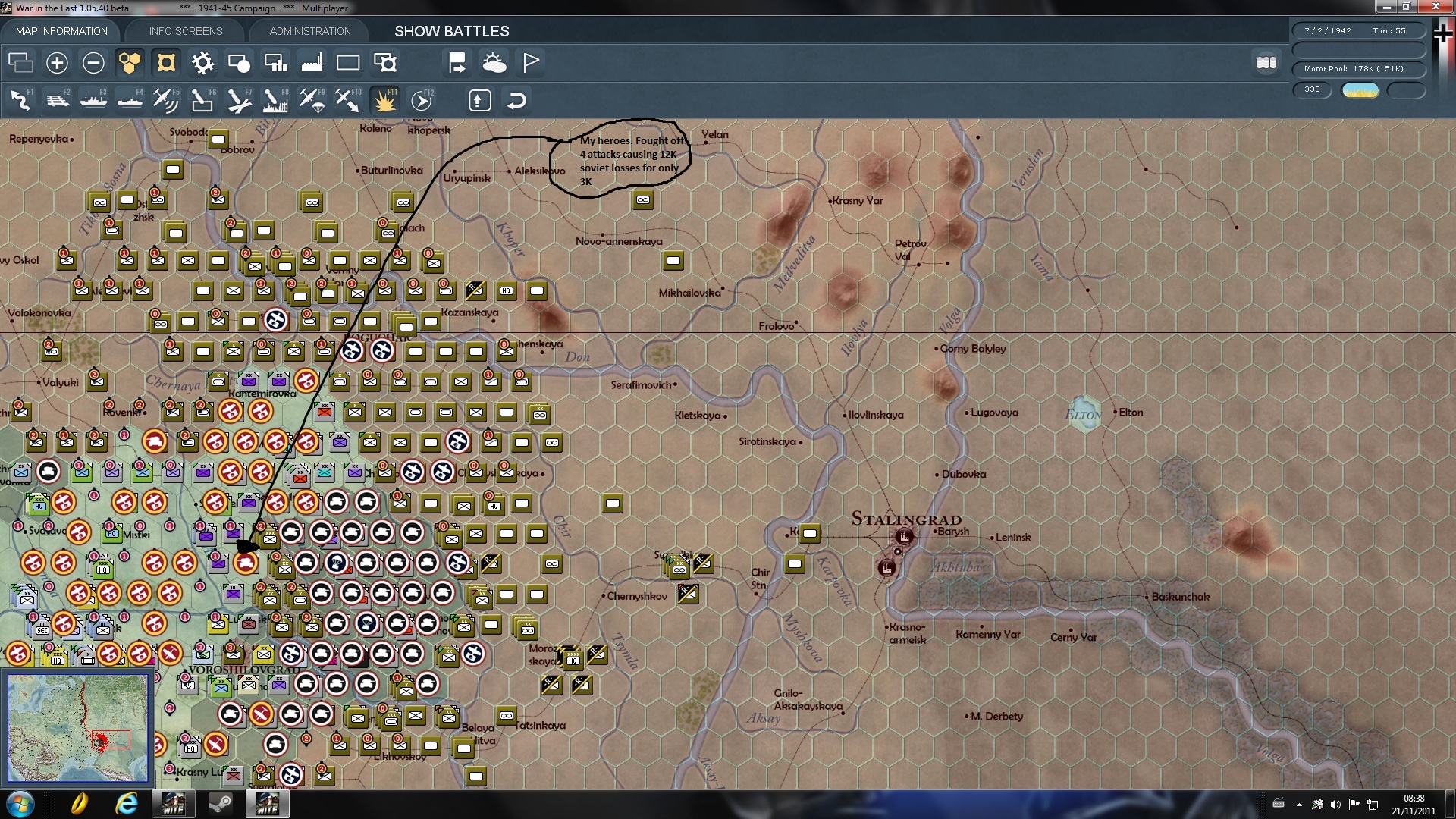The width and height of the screenshot is (1456, 819).
Task: Click the Baskunchak town label
Action: (1181, 597)
